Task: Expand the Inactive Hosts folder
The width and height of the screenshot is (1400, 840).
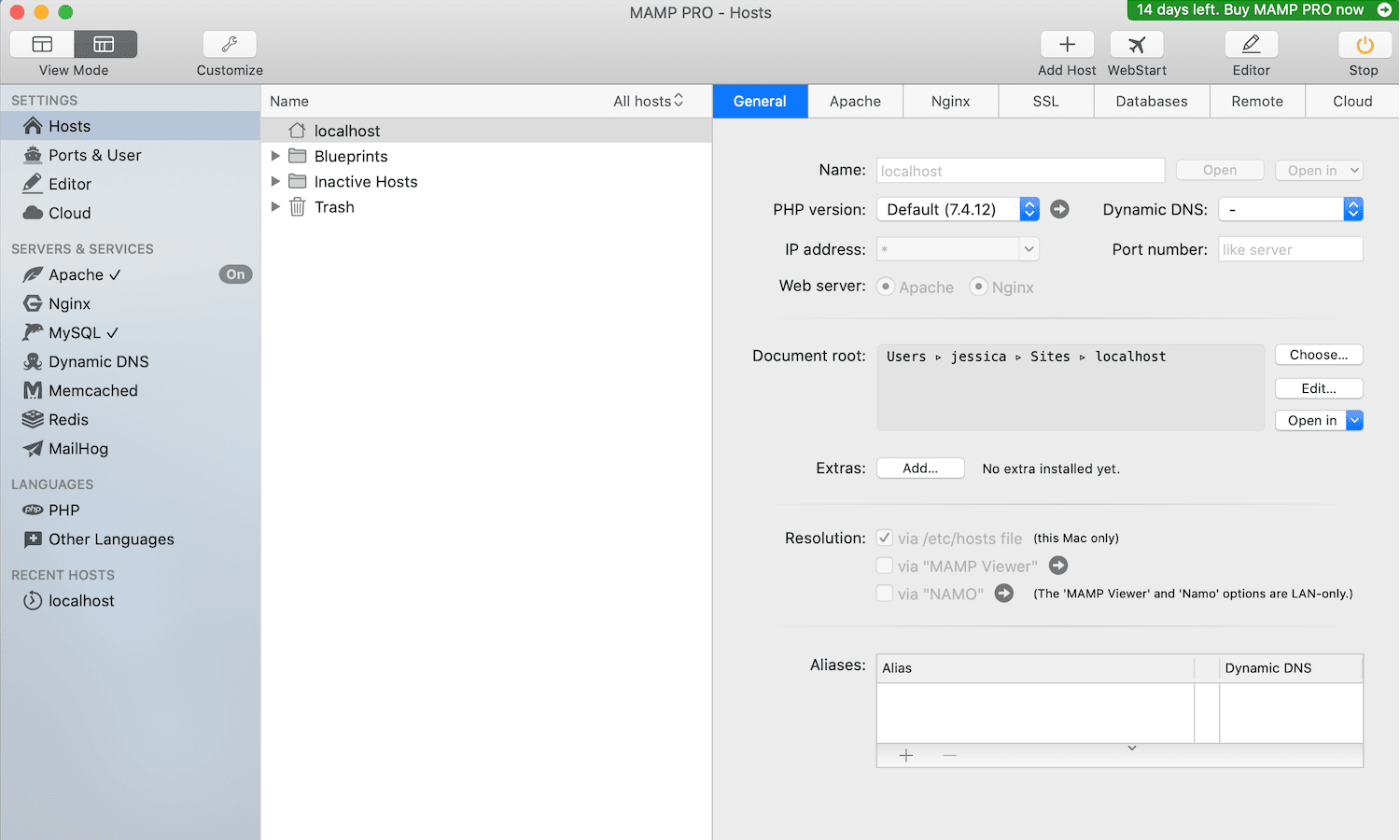Action: click(x=274, y=181)
